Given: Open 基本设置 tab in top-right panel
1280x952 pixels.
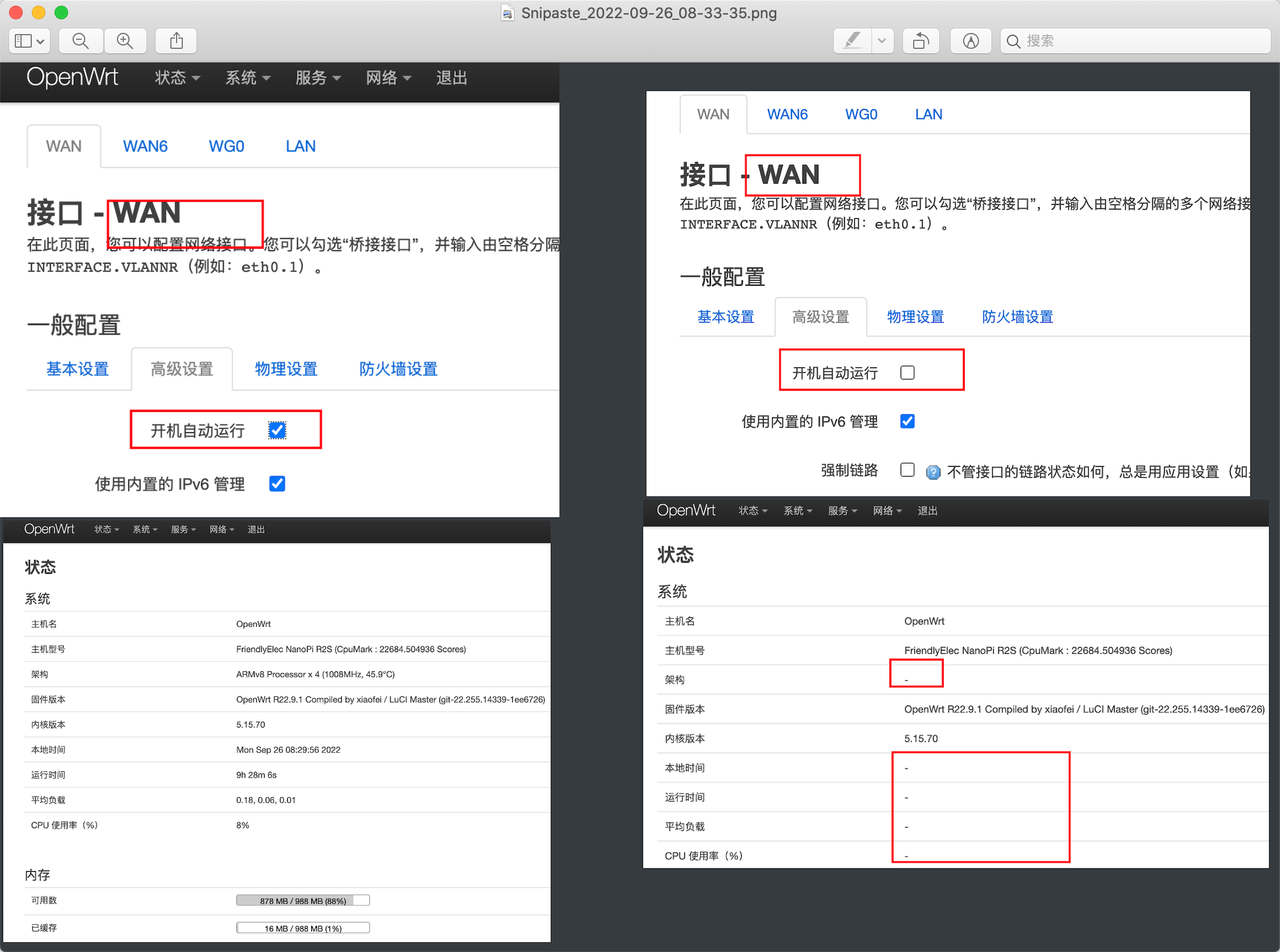Looking at the screenshot, I should pos(726,316).
